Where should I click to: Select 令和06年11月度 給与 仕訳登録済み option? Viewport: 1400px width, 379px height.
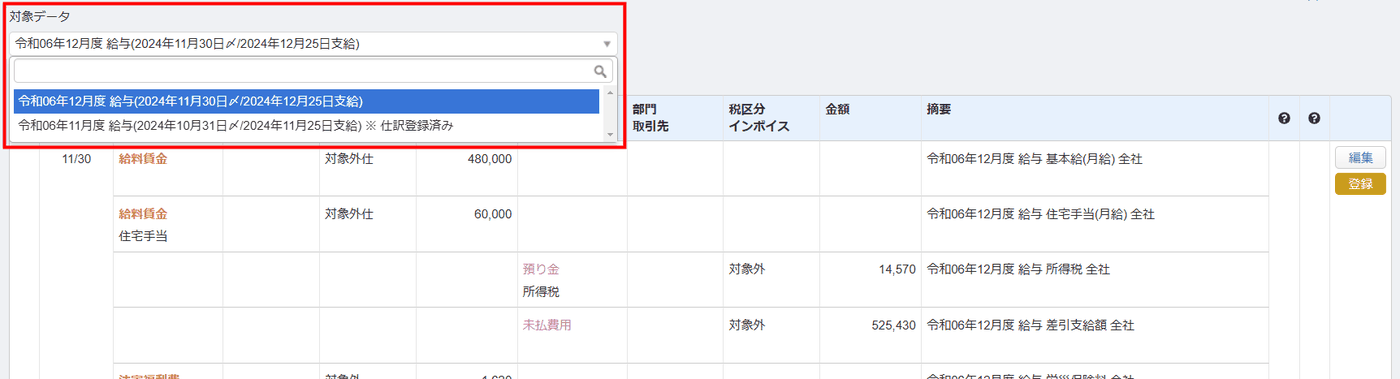click(306, 125)
